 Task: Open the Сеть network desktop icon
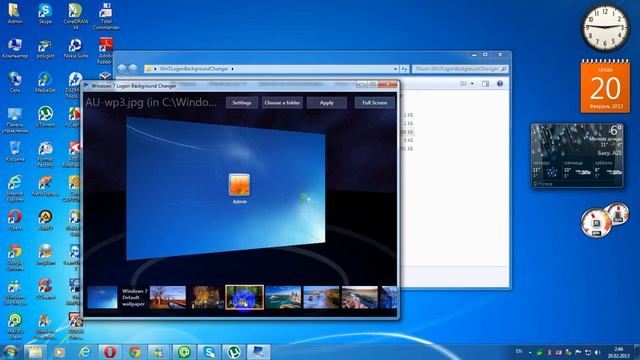(x=15, y=82)
